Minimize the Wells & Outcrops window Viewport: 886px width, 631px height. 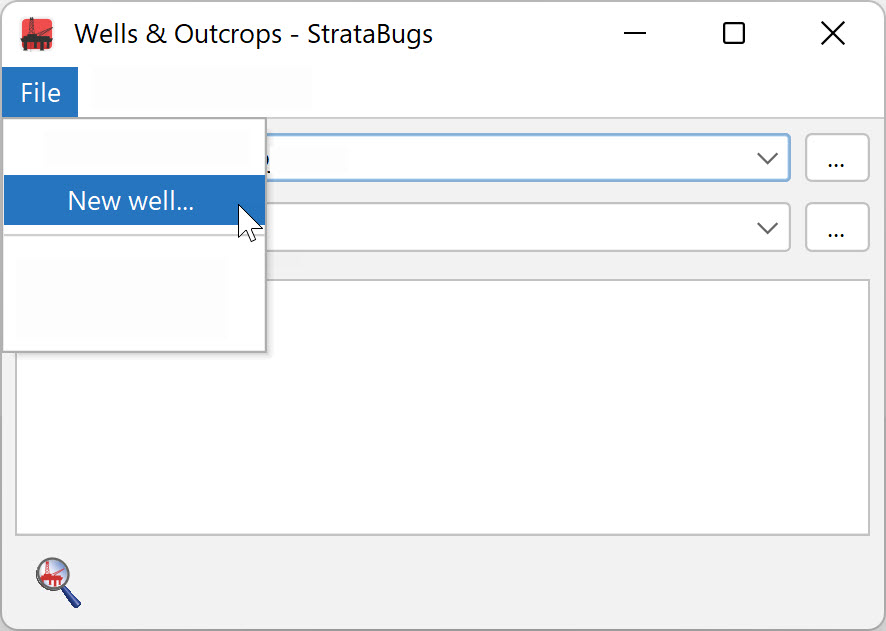pos(635,33)
